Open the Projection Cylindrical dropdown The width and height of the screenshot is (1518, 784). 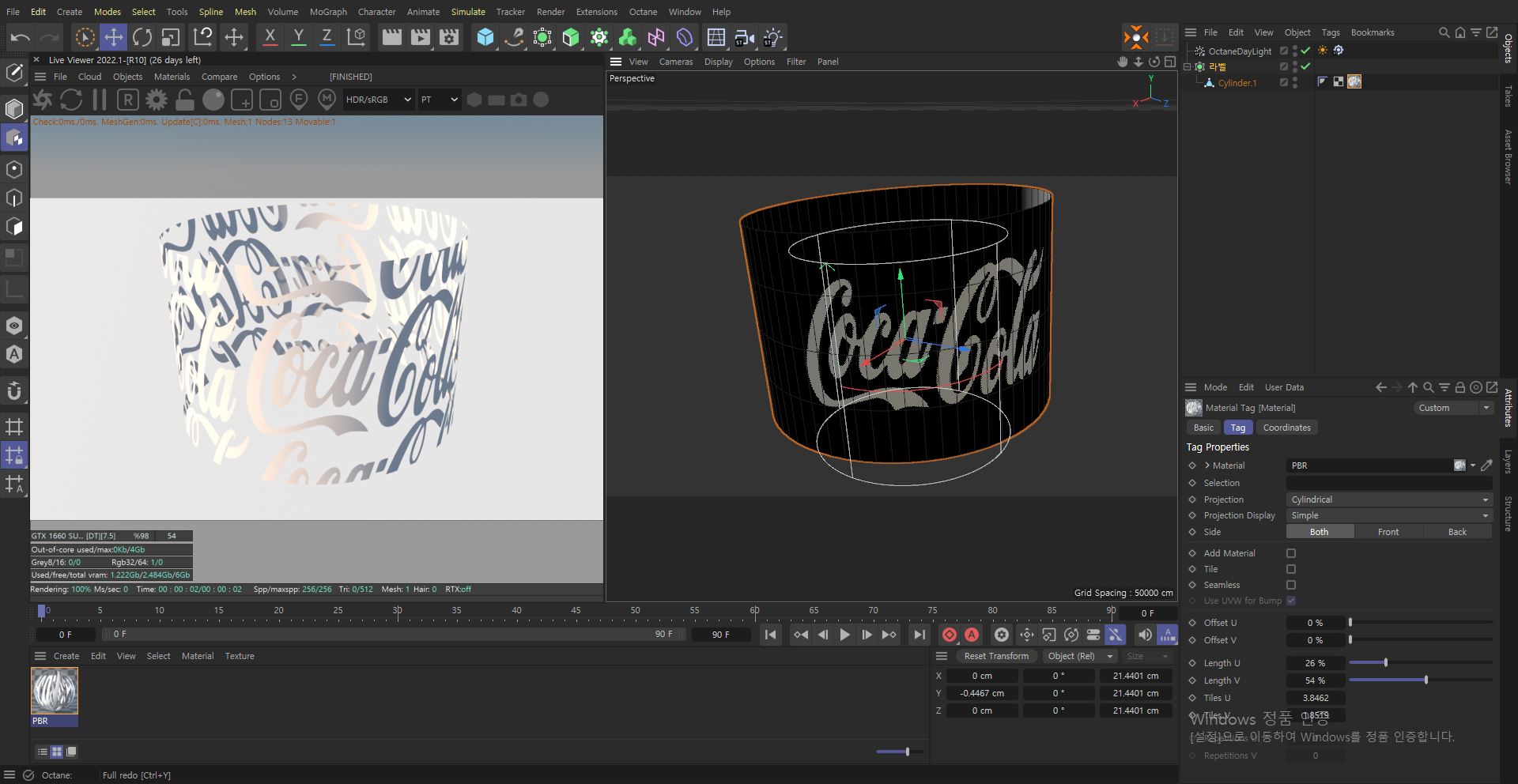[1389, 499]
